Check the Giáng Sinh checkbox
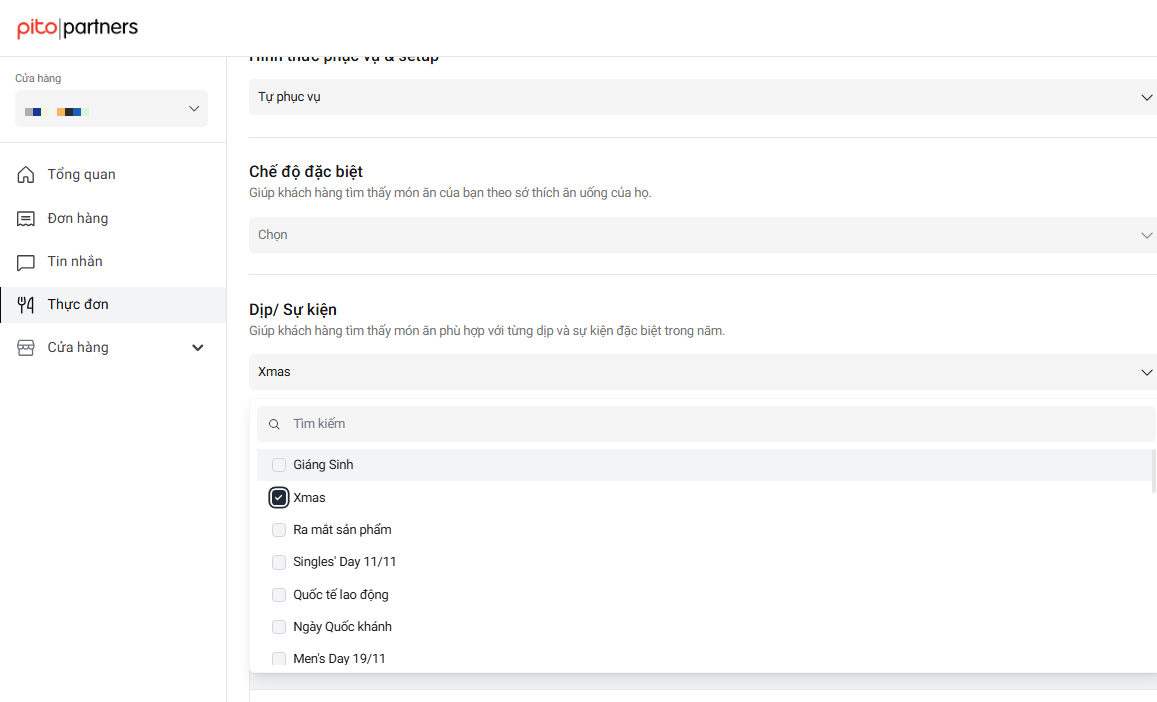 pos(279,465)
